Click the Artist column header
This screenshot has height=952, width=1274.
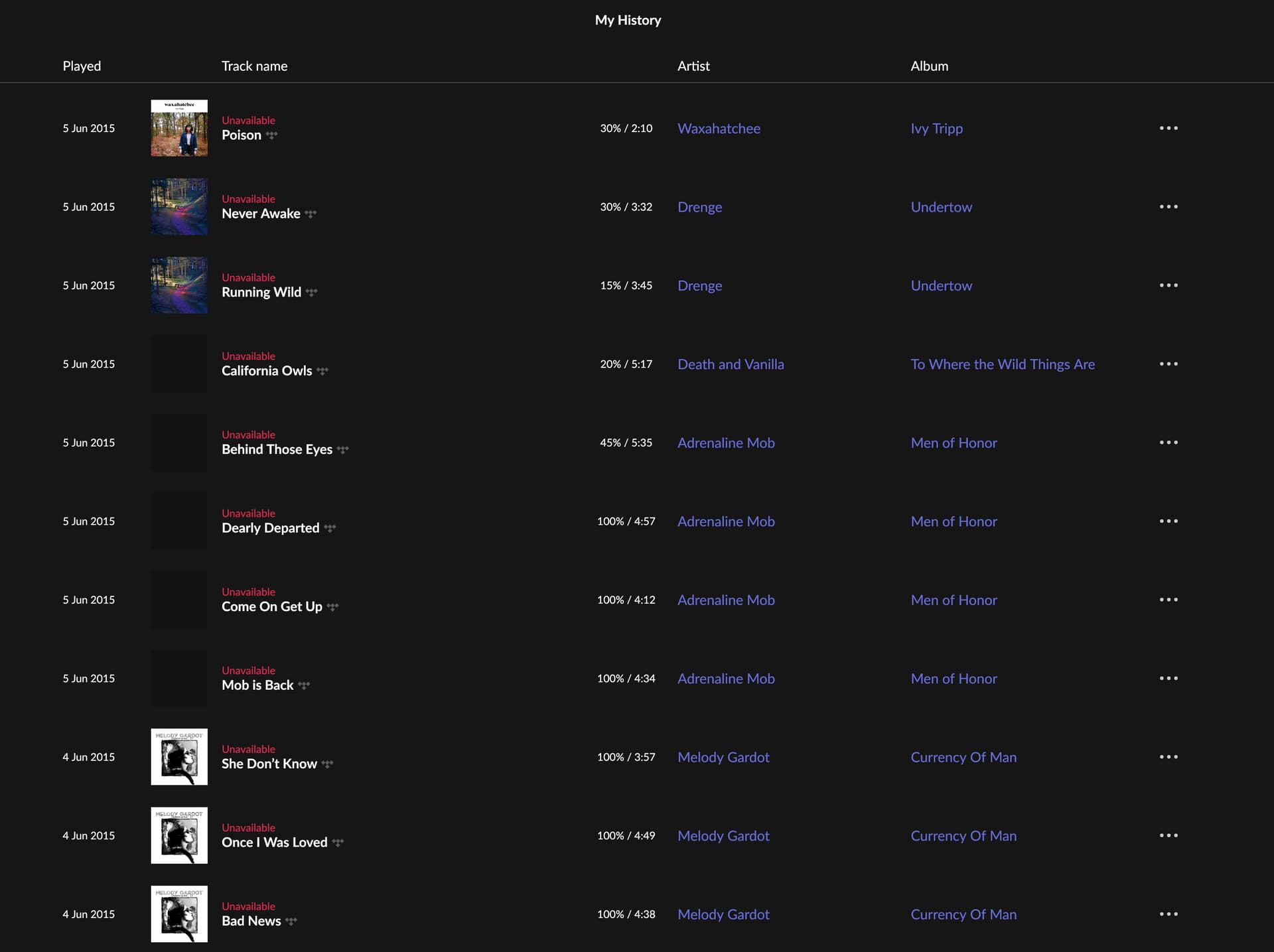pos(693,66)
